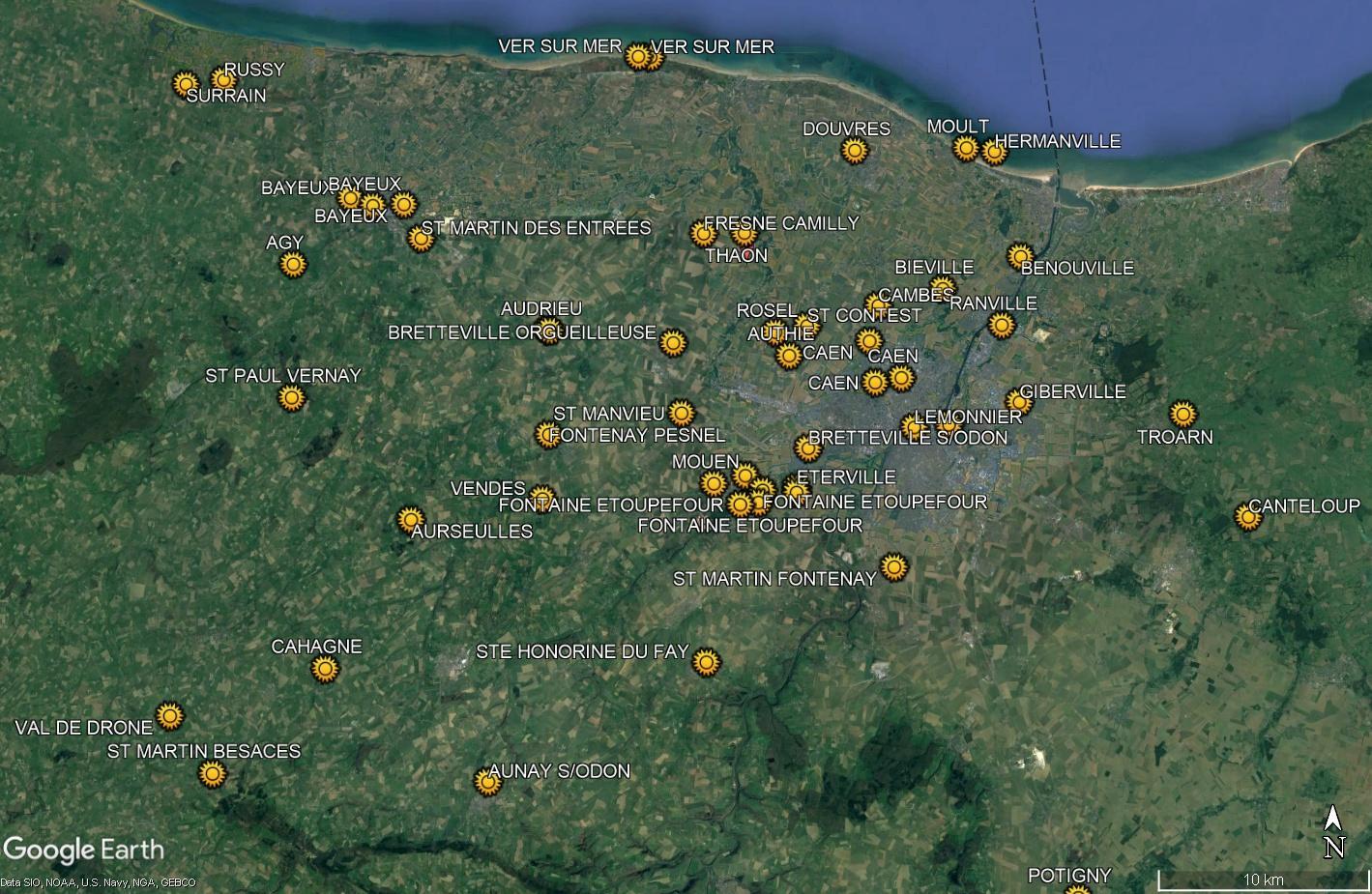Select the BENOUVILLE placemark marker
This screenshot has width=1372, height=894.
(1020, 255)
